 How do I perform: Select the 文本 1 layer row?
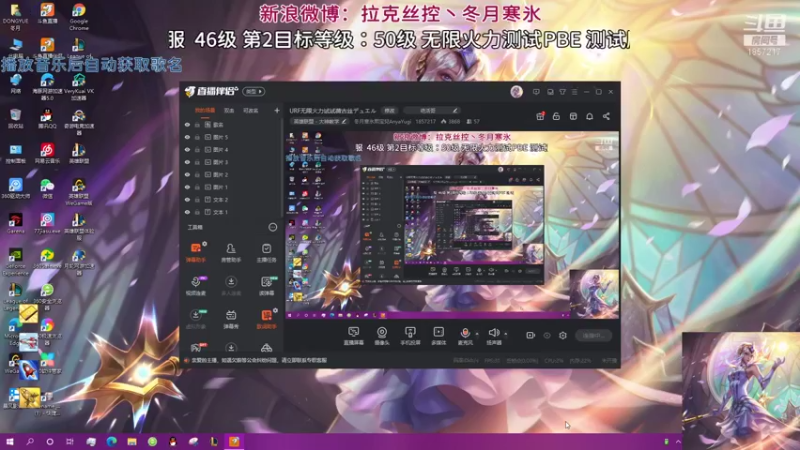(x=231, y=212)
